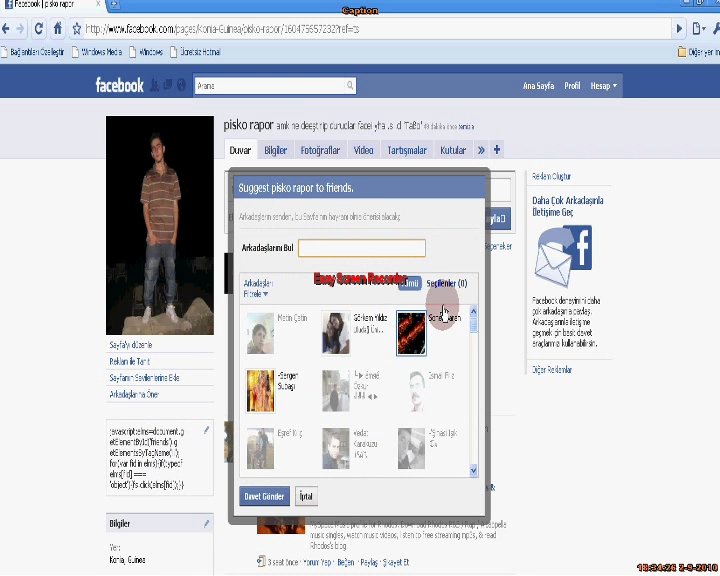Click the facebook logo
Screen dimensions: 720x576
pyautogui.click(x=119, y=85)
